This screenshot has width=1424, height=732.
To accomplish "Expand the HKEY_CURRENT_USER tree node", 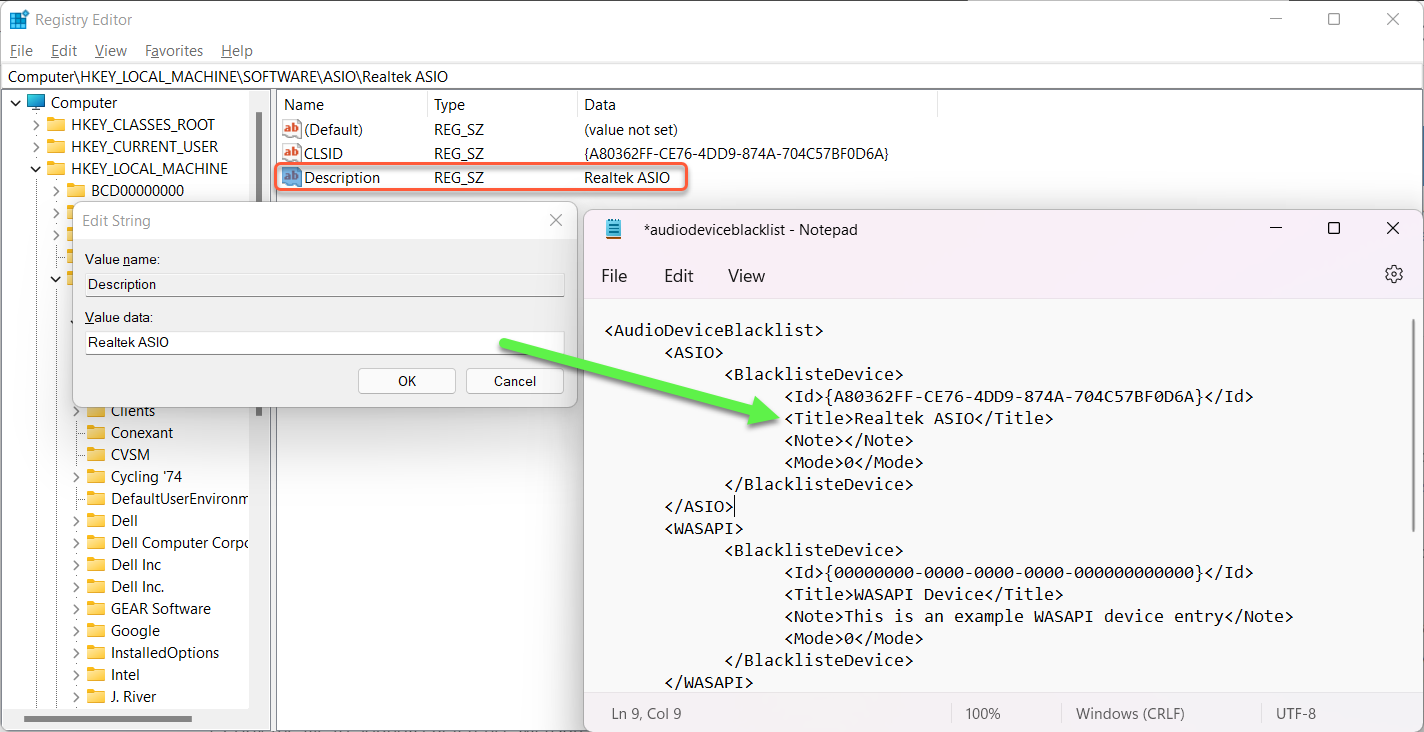I will pos(36,147).
